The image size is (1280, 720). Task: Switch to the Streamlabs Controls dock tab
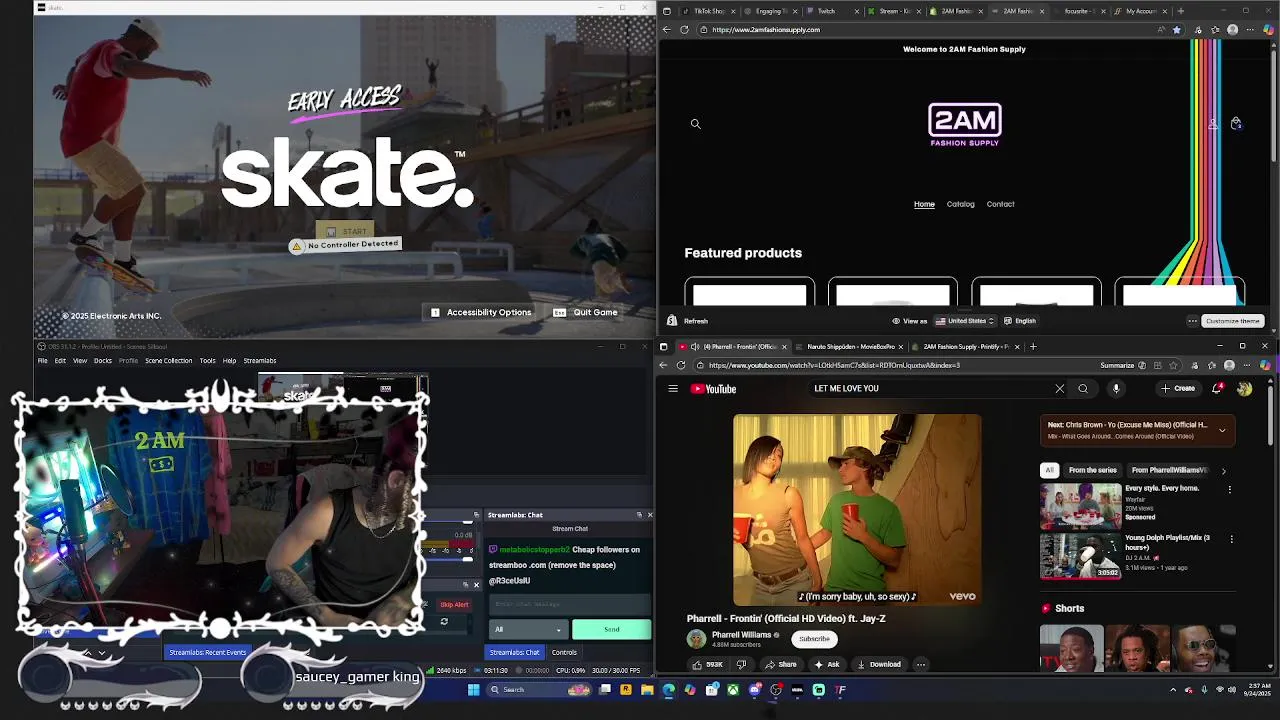click(x=564, y=652)
